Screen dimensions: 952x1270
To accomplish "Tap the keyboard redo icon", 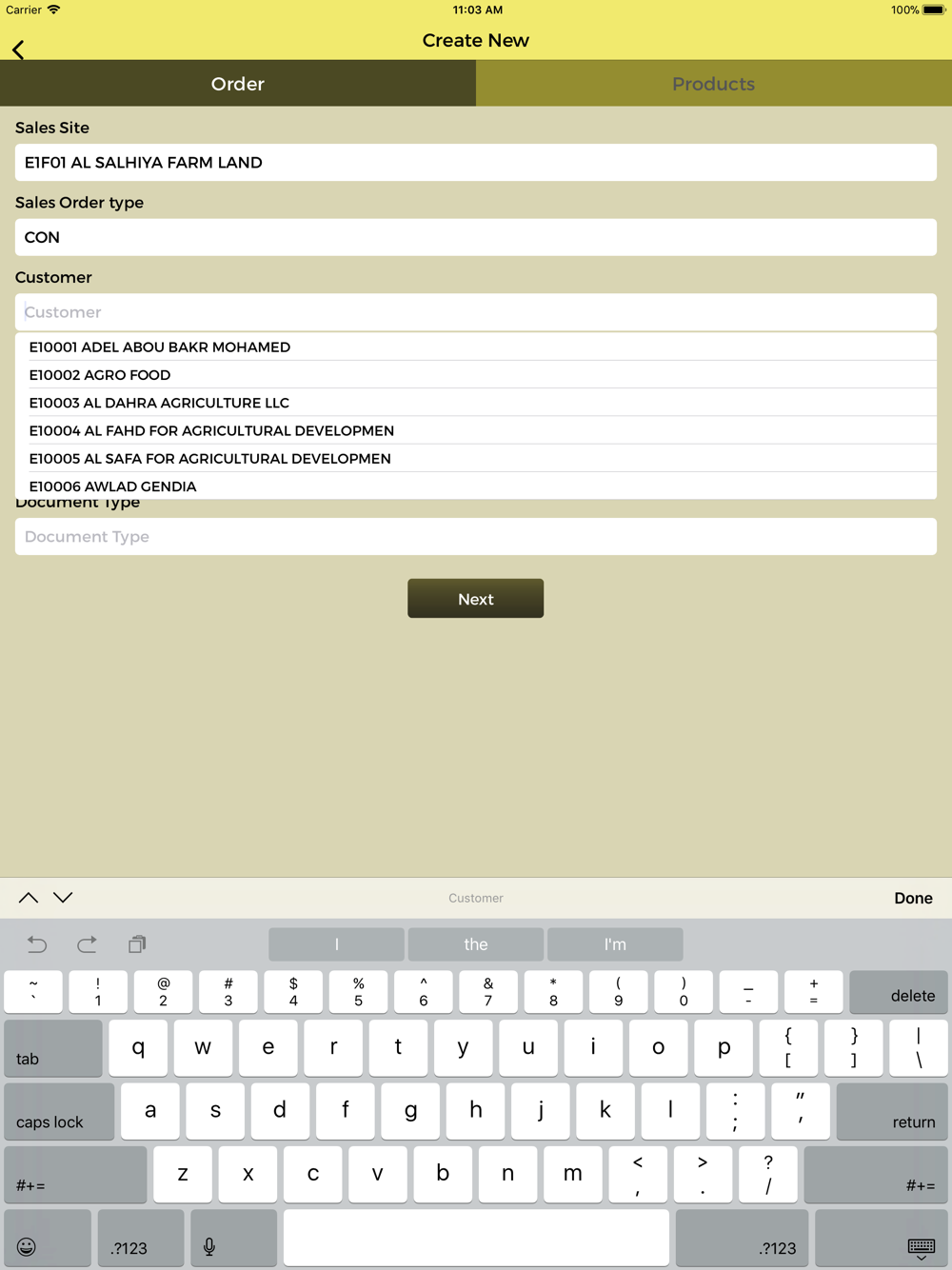I will pyautogui.click(x=87, y=944).
